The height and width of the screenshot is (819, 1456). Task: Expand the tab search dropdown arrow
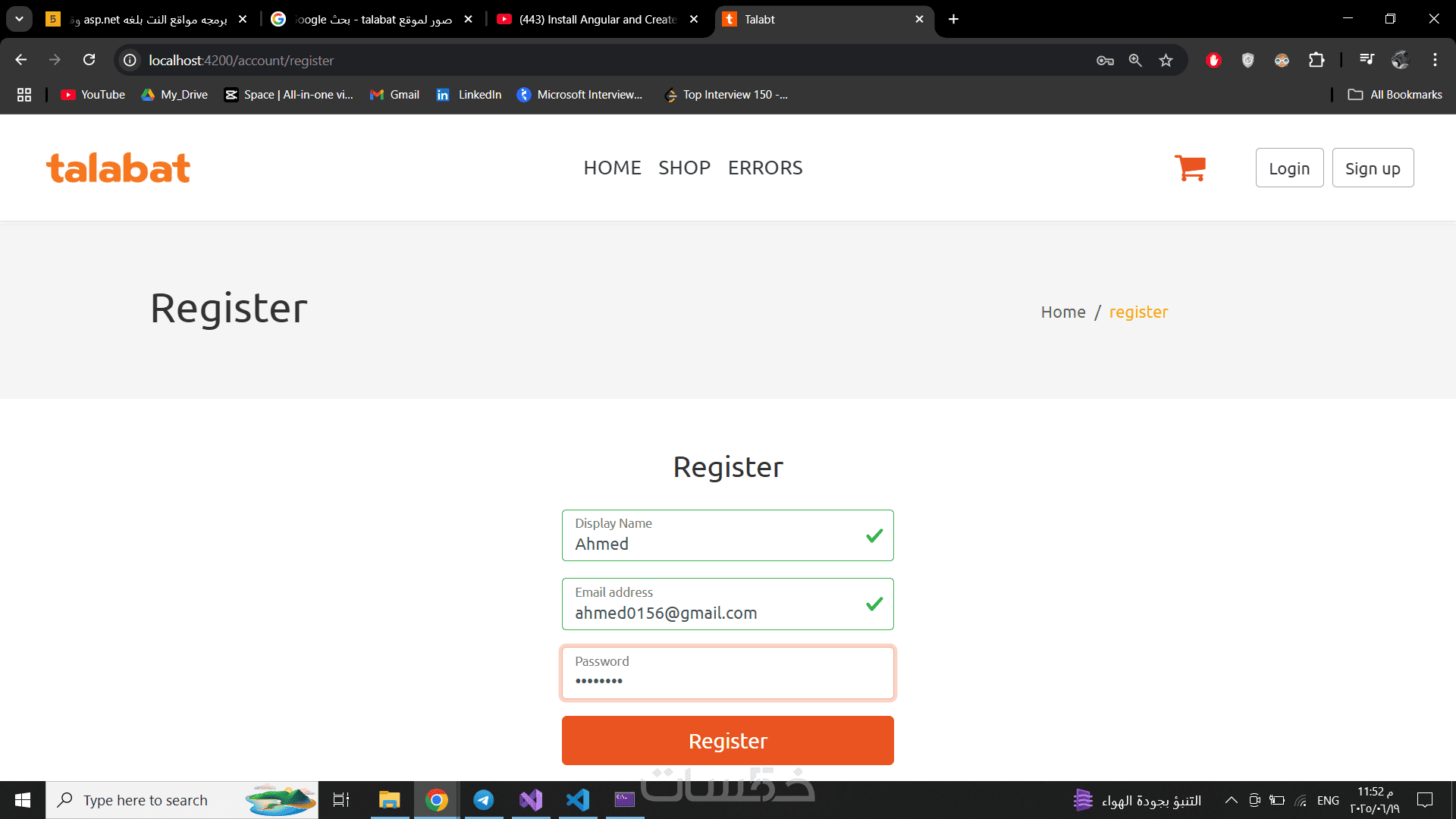coord(19,19)
